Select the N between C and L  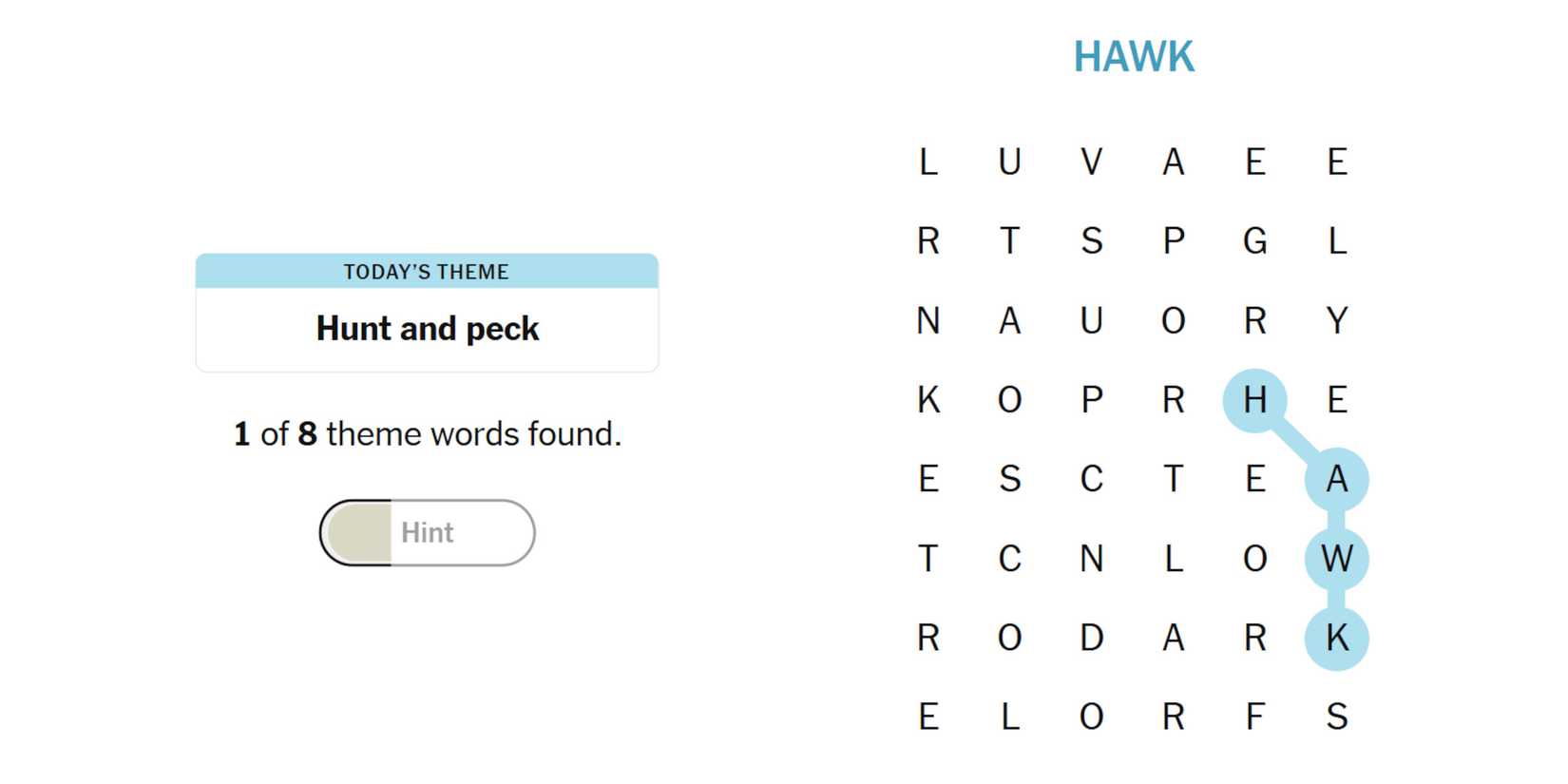click(1091, 558)
